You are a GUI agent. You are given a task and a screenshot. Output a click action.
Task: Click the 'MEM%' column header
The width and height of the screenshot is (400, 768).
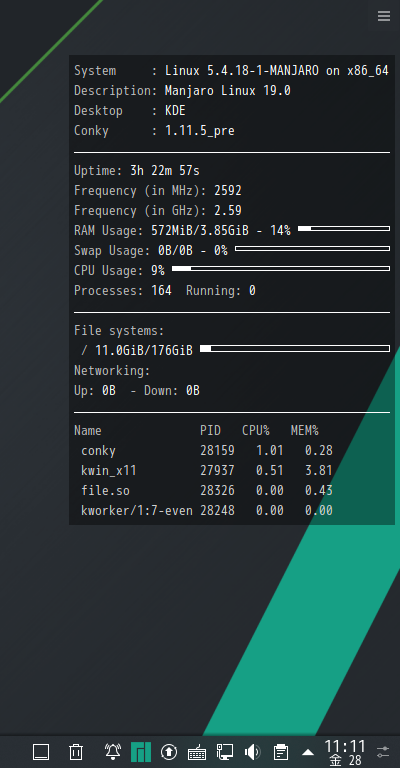click(305, 431)
